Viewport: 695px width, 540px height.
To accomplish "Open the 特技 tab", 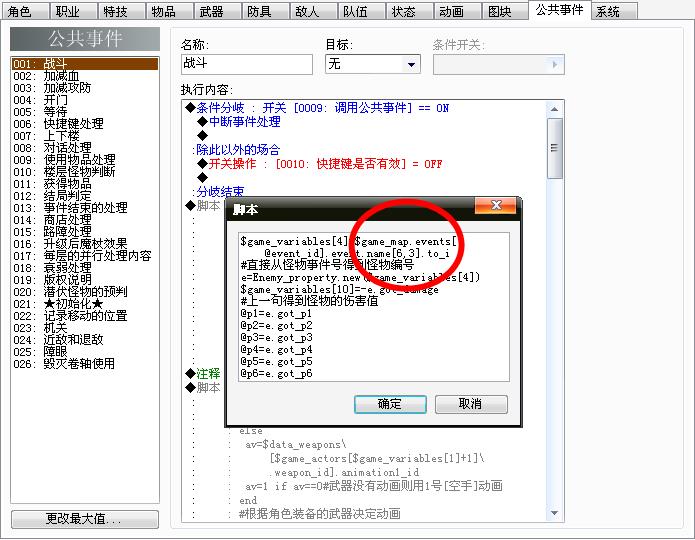I will pyautogui.click(x=121, y=11).
